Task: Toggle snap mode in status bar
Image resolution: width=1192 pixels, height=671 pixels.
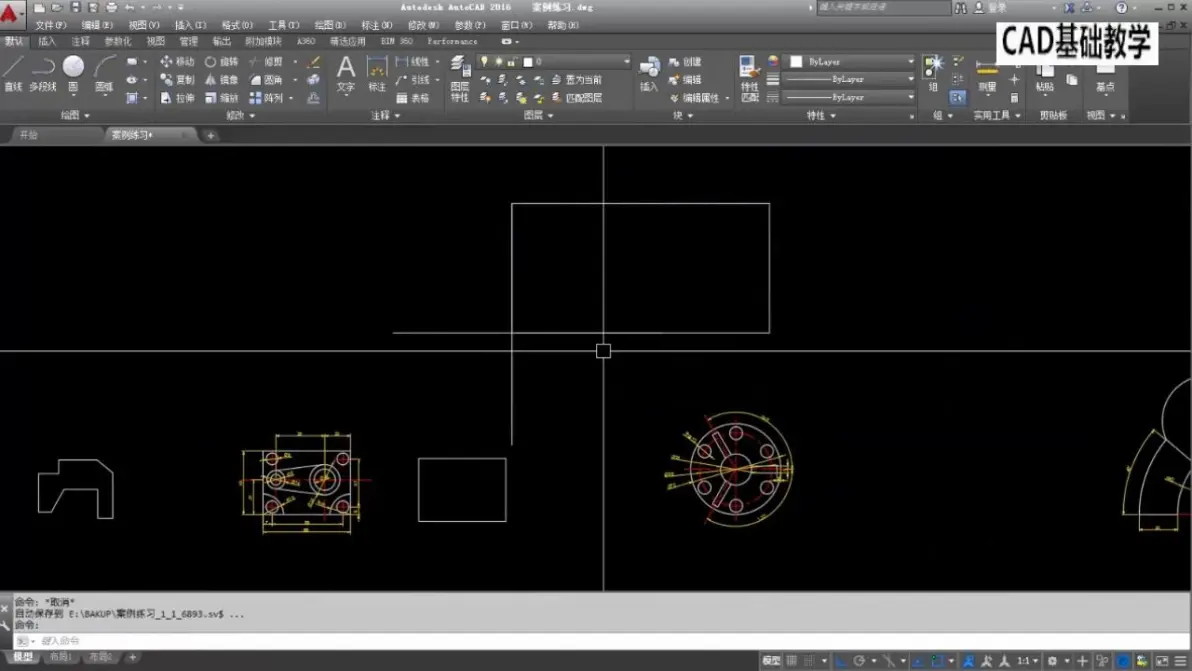Action: [x=810, y=661]
